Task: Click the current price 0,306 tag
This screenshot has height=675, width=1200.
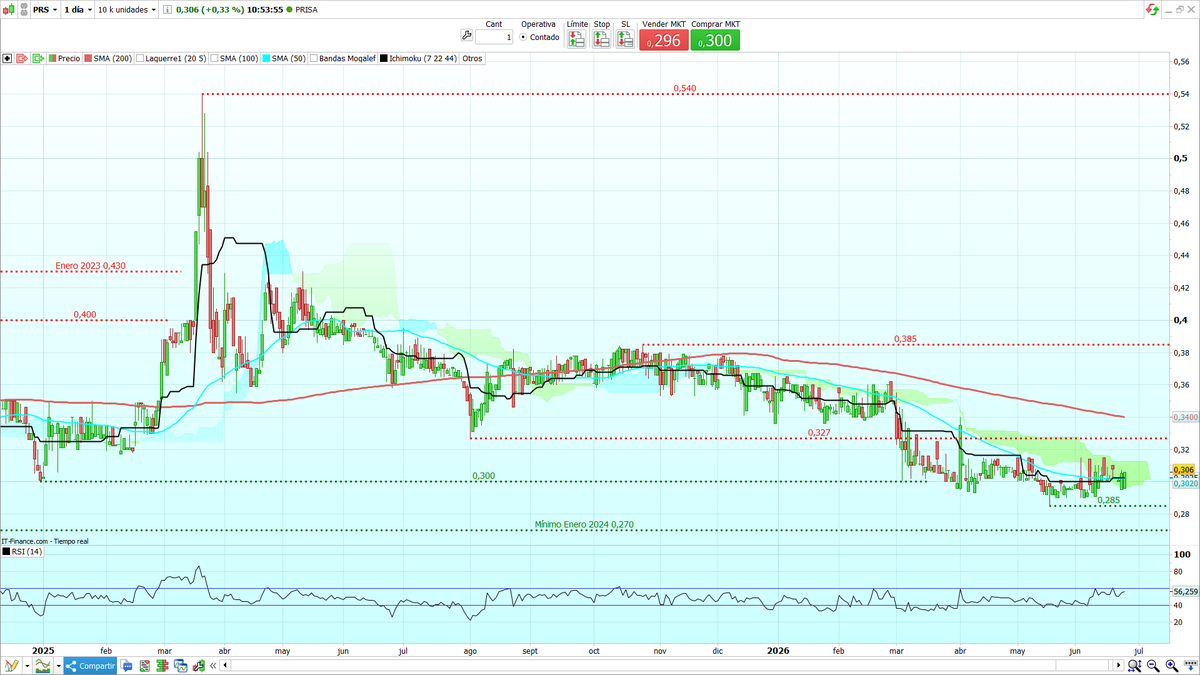Action: tap(1185, 470)
